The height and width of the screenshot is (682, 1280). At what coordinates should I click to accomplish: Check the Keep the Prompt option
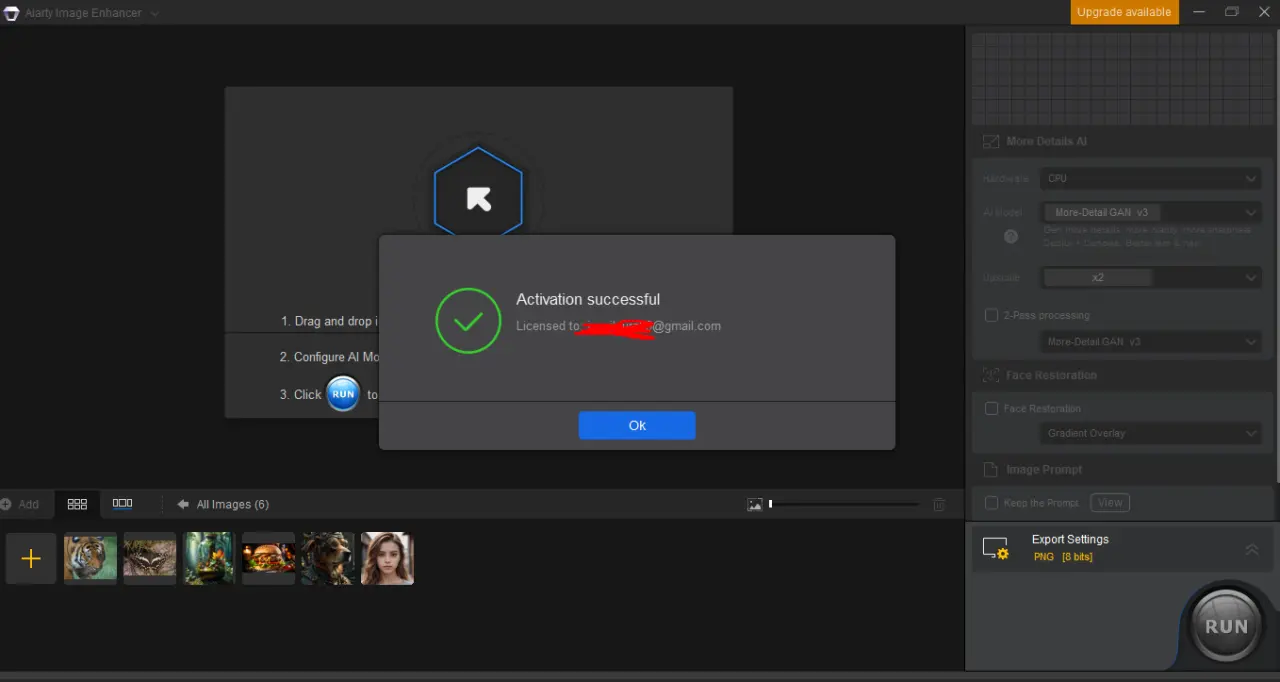(x=992, y=503)
